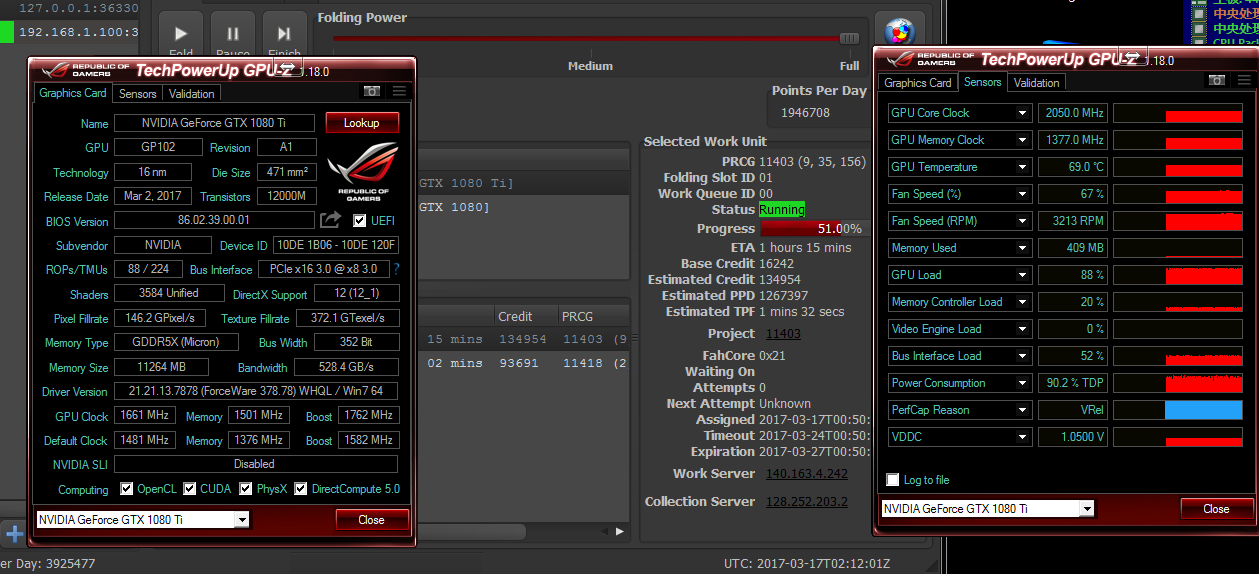Switch to Graphics Card tab in right GPU-Z window
This screenshot has height=574, width=1259.
pyautogui.click(x=918, y=83)
